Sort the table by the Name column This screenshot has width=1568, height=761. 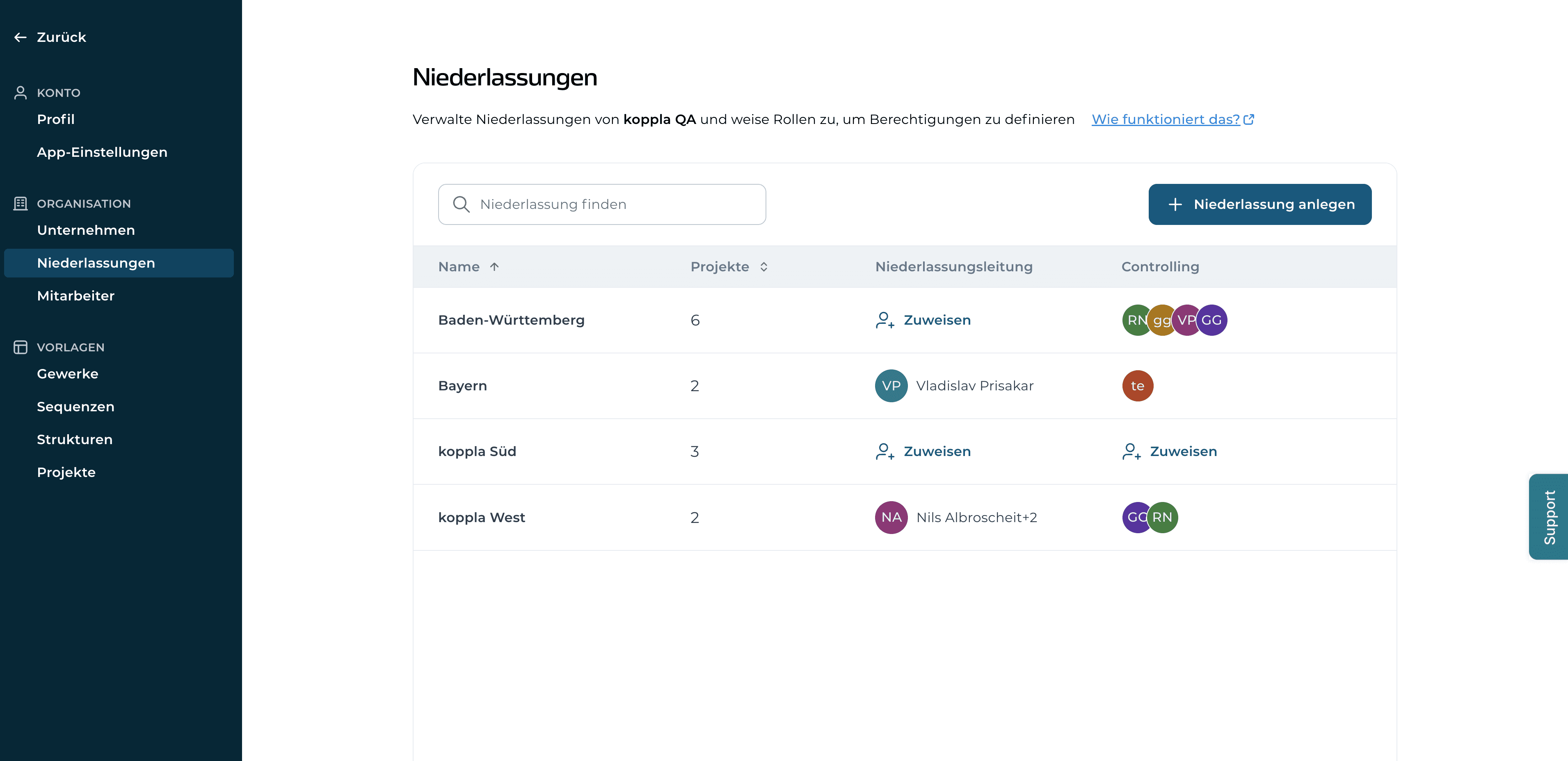pos(469,267)
